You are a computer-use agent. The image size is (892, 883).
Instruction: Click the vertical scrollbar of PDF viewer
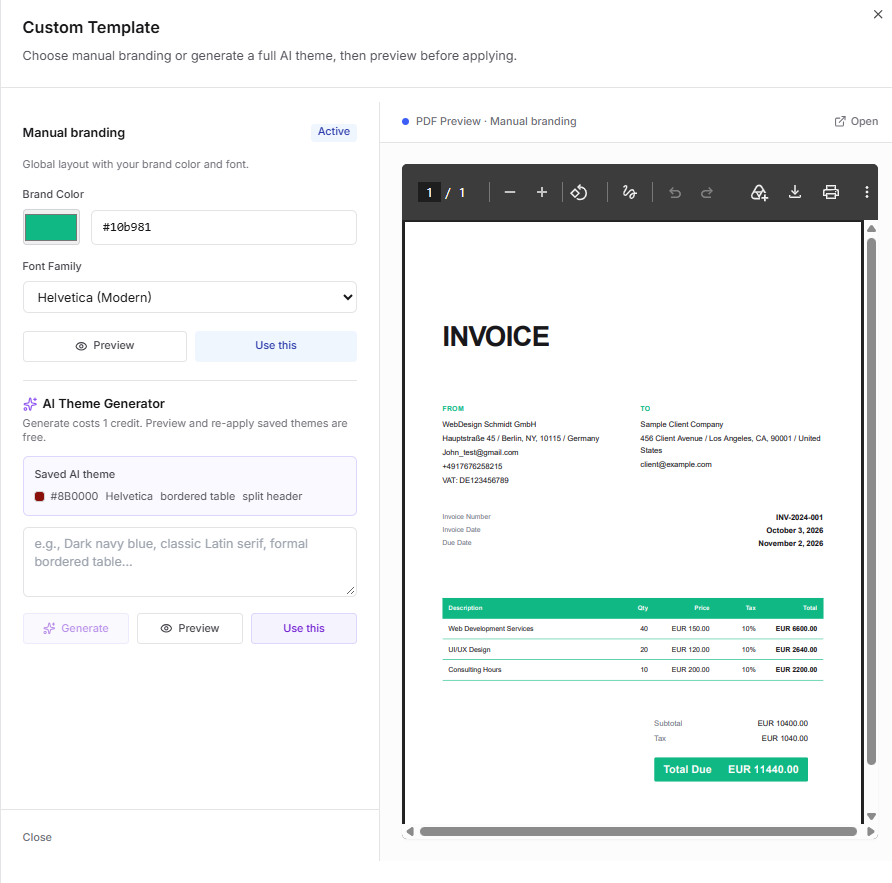(871, 501)
